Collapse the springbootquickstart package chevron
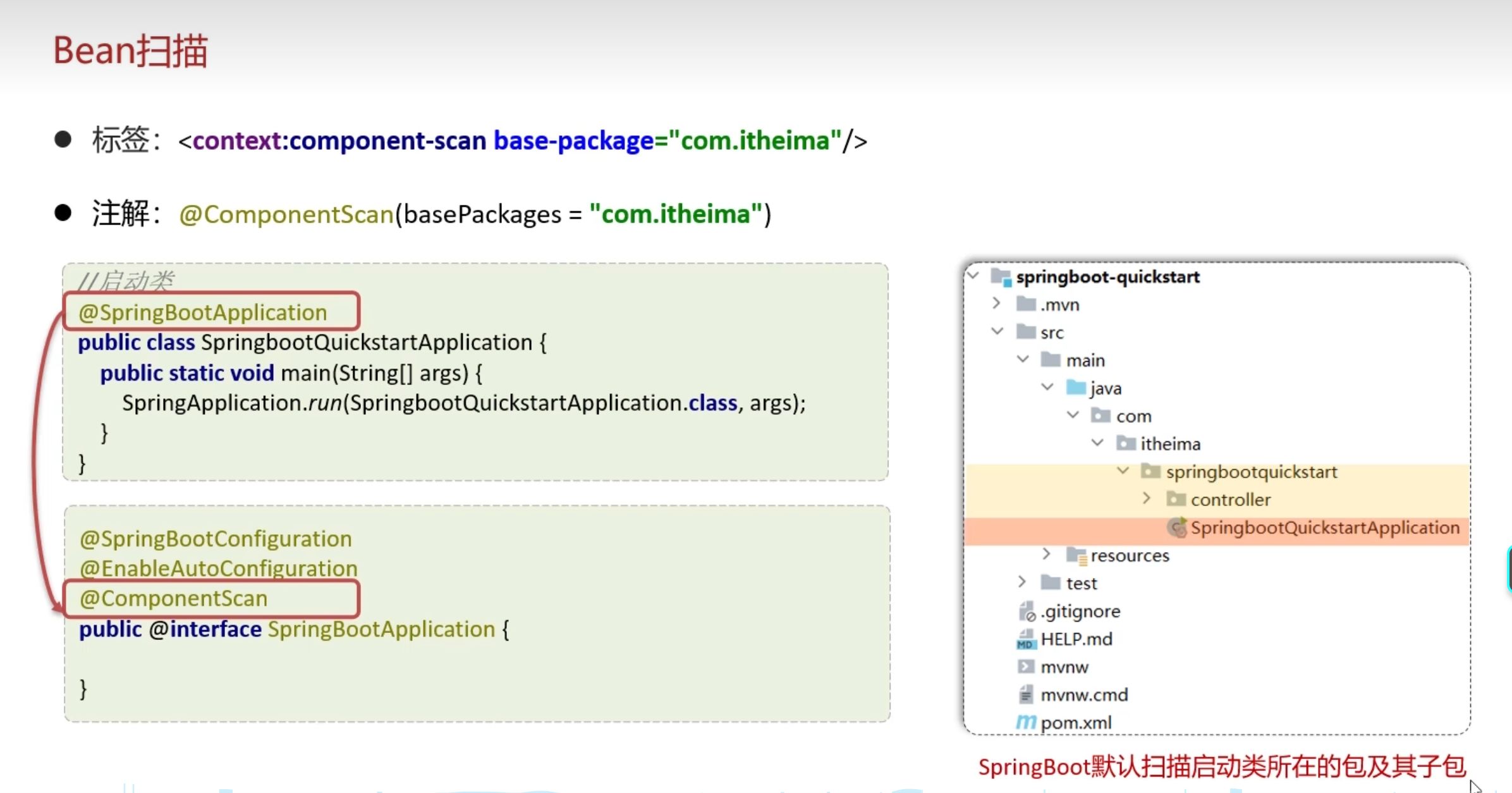This screenshot has height=793, width=1512. (x=1123, y=470)
